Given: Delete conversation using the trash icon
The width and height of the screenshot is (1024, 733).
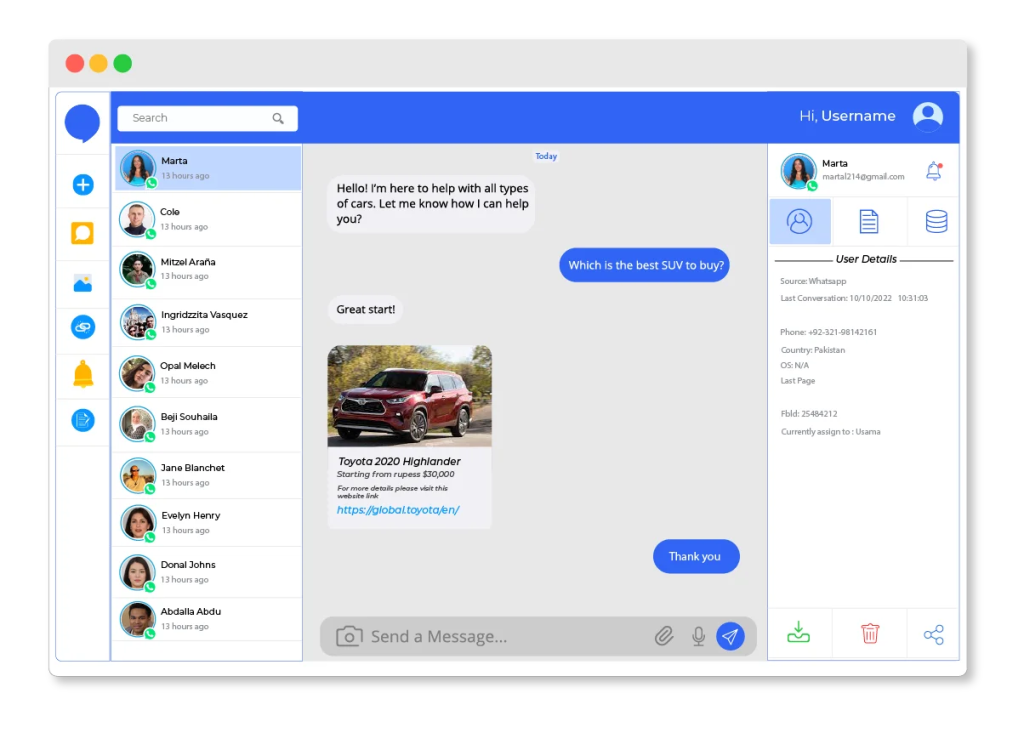Looking at the screenshot, I should 868,633.
